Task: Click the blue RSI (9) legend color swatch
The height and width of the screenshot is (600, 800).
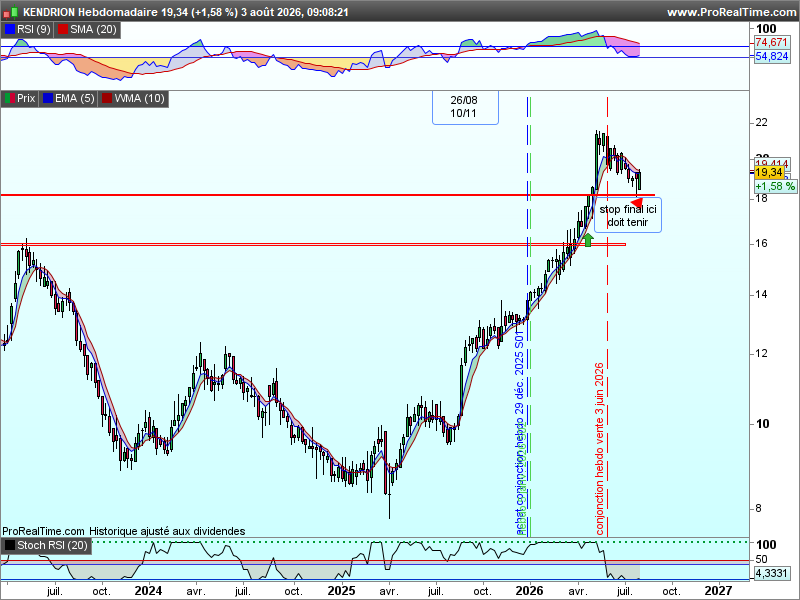Action: click(10, 30)
